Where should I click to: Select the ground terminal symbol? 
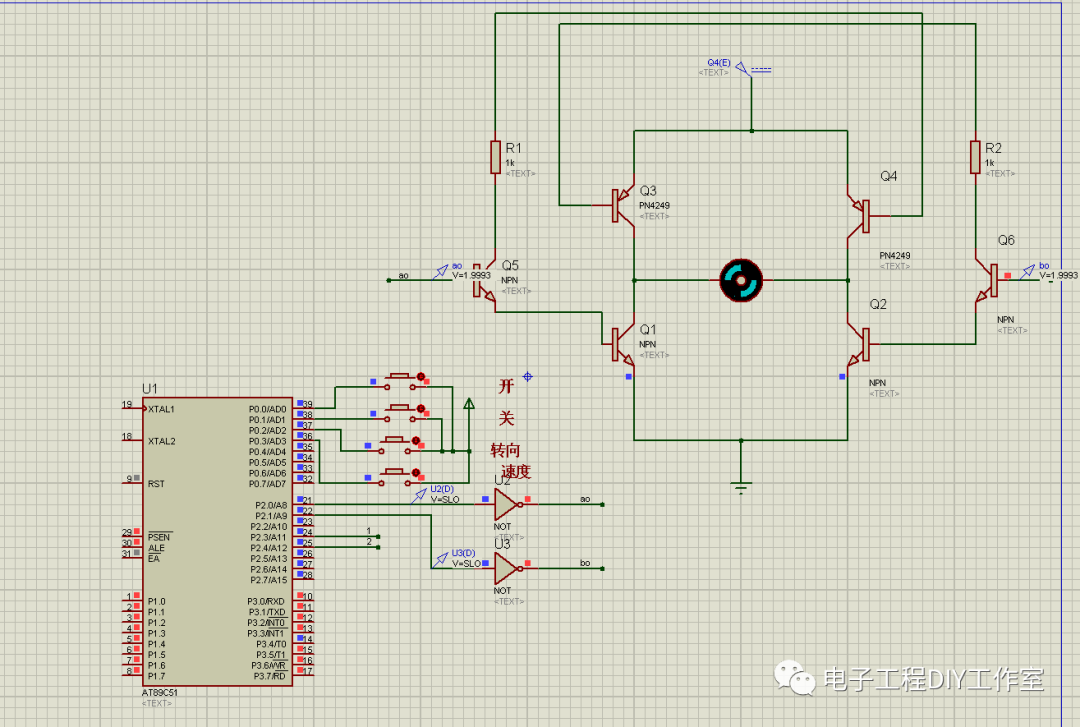coord(740,487)
